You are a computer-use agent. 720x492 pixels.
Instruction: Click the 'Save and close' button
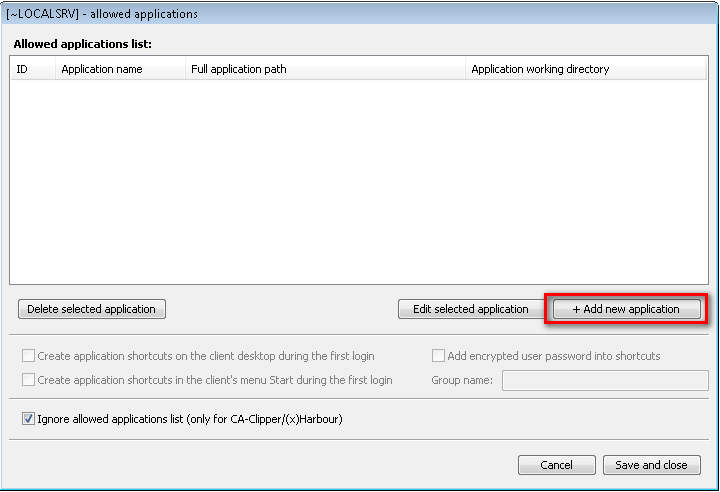tap(651, 465)
